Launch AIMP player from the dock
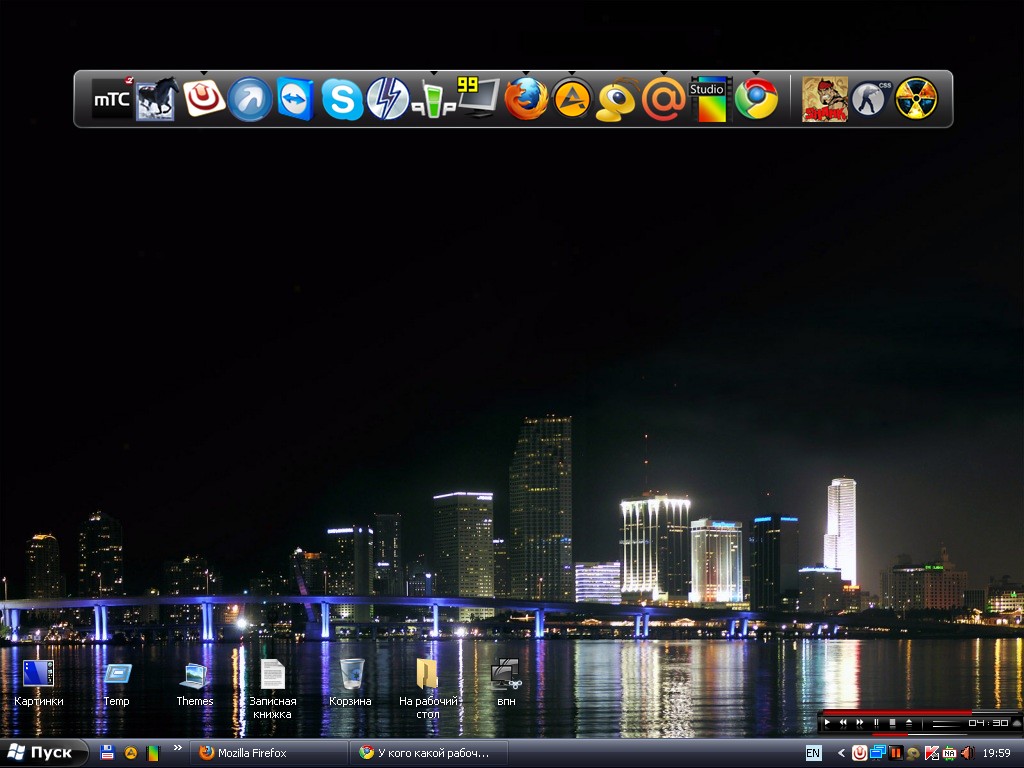Image resolution: width=1024 pixels, height=768 pixels. tap(573, 99)
